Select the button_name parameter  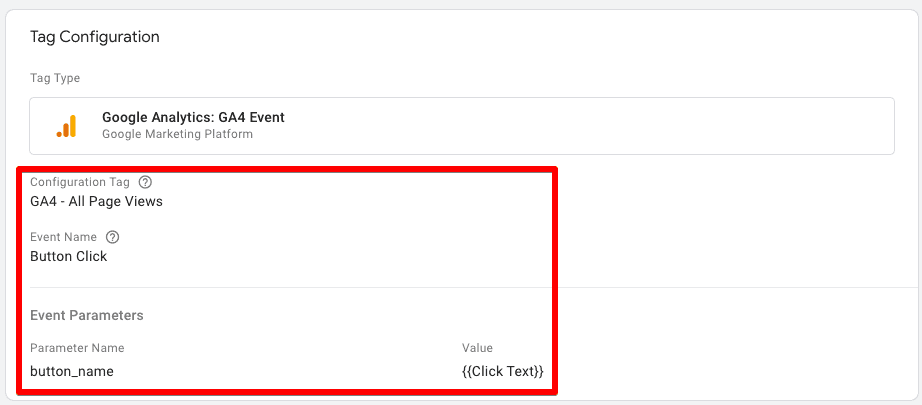click(x=72, y=371)
